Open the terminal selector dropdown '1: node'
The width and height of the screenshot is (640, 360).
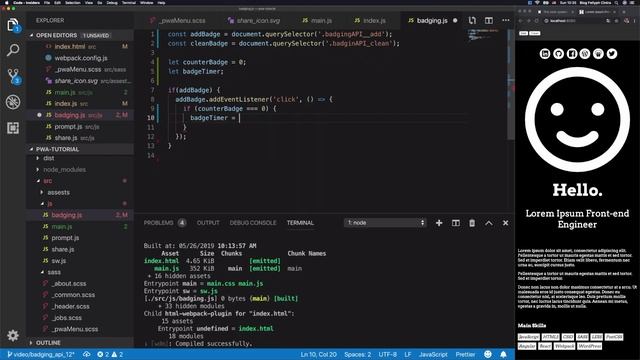385,222
